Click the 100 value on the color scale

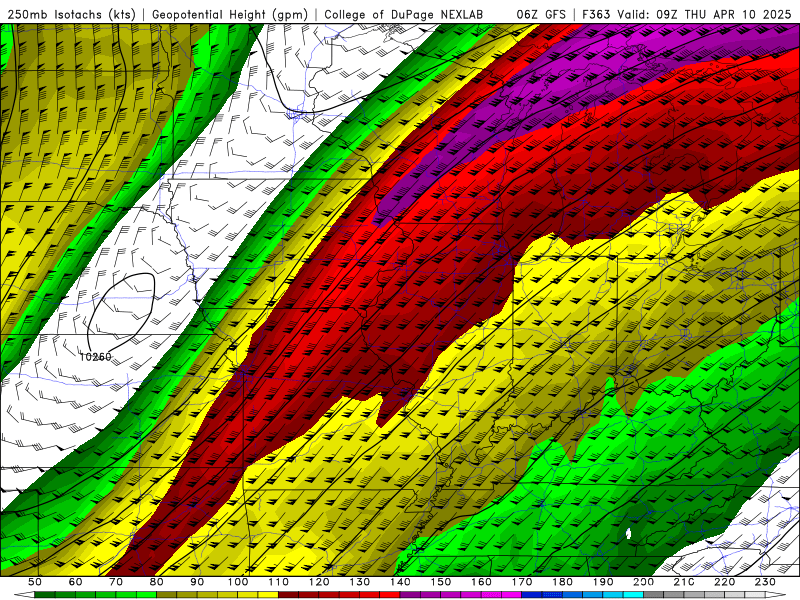point(238,582)
